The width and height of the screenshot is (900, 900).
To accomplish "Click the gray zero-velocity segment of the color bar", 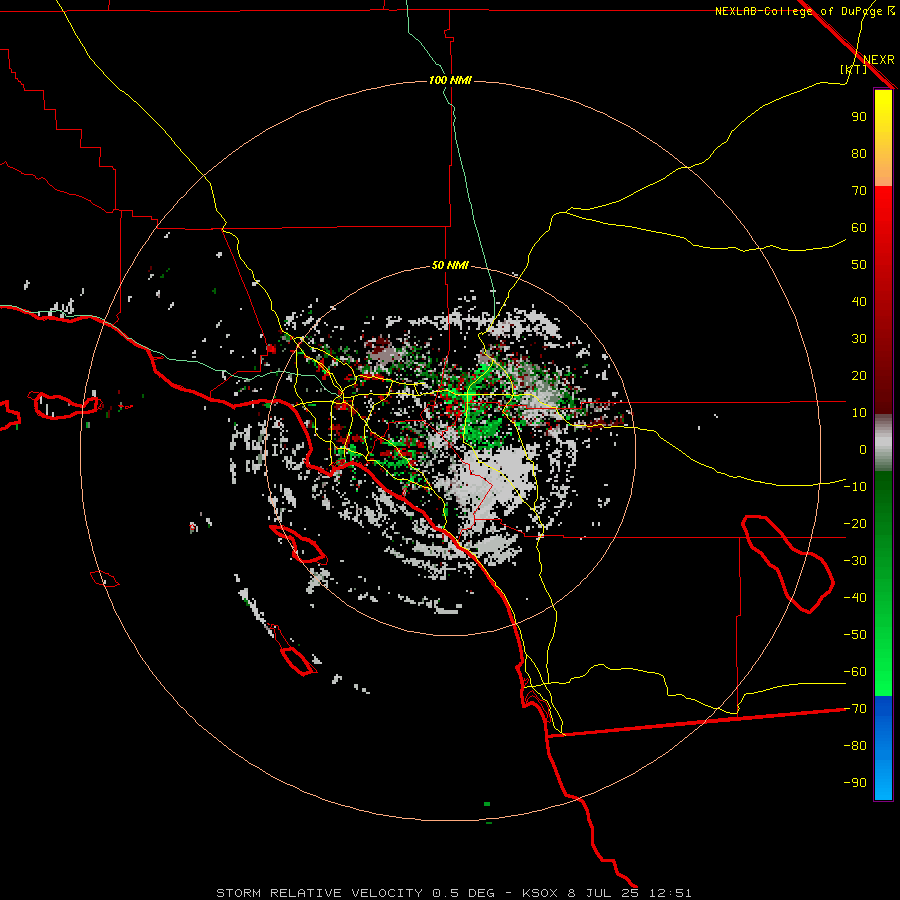I will 883,443.
